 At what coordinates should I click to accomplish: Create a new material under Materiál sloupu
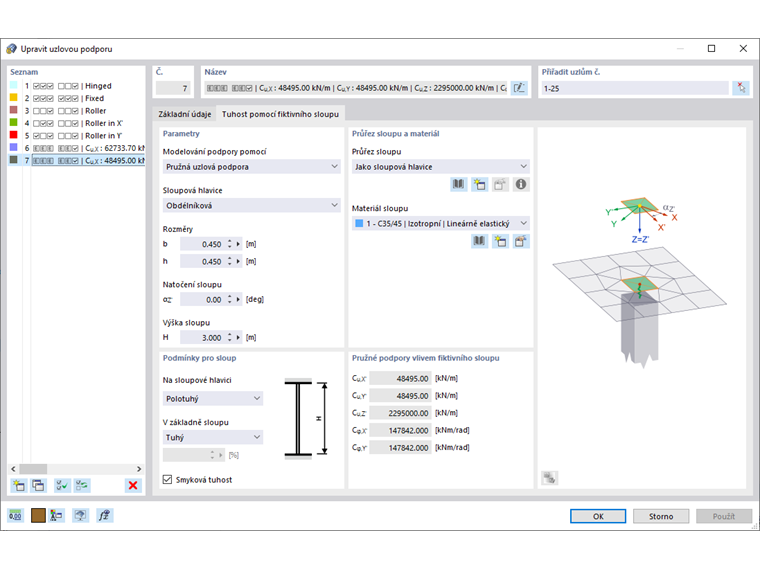[500, 241]
